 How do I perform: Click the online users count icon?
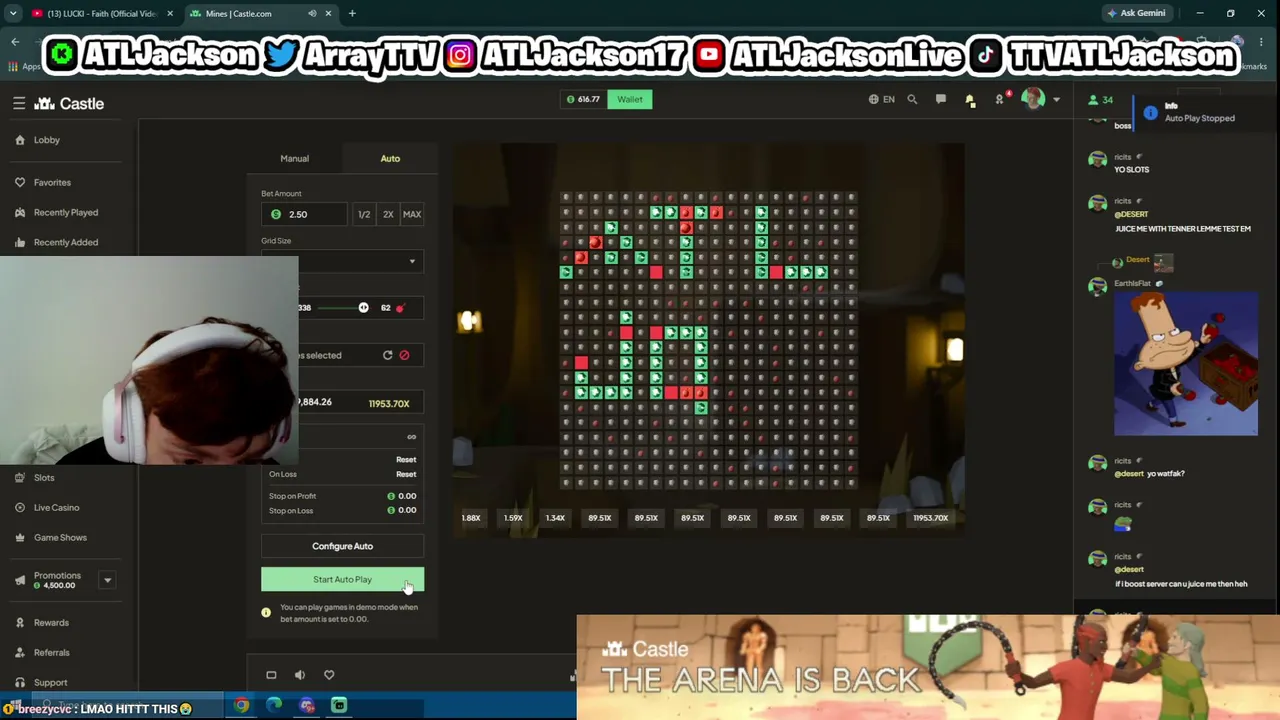coord(1094,99)
